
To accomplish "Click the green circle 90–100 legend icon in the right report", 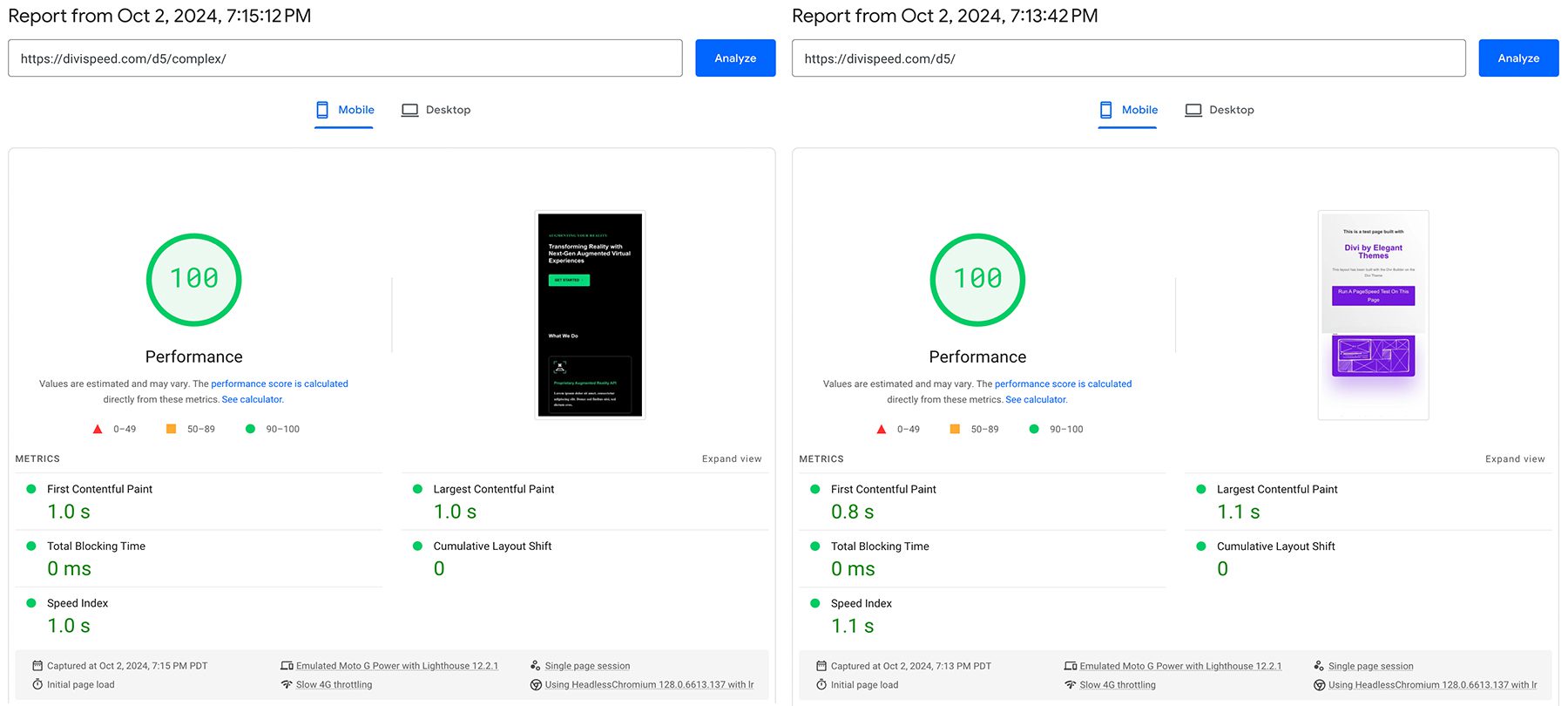I will click(1034, 429).
